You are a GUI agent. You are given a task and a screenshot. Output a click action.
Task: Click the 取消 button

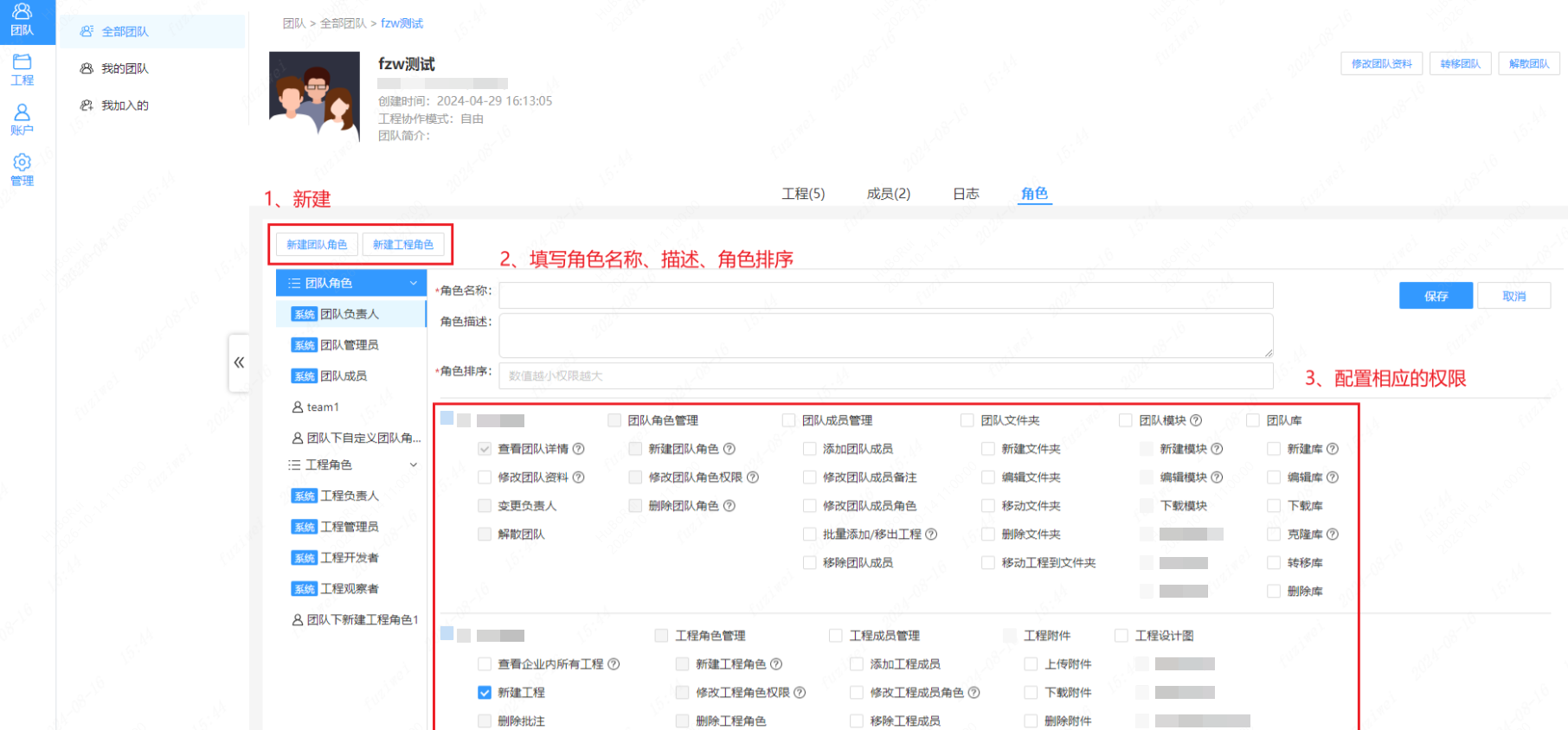[1514, 296]
